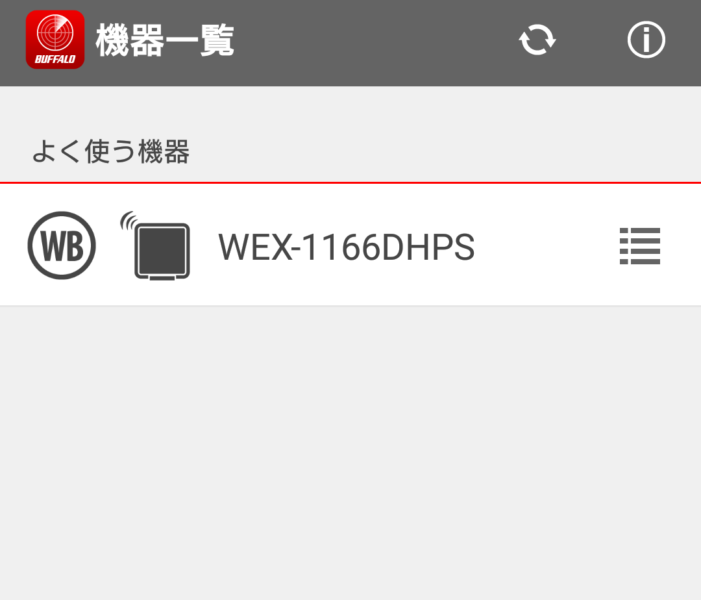Click the WB circular badge icon

62,245
